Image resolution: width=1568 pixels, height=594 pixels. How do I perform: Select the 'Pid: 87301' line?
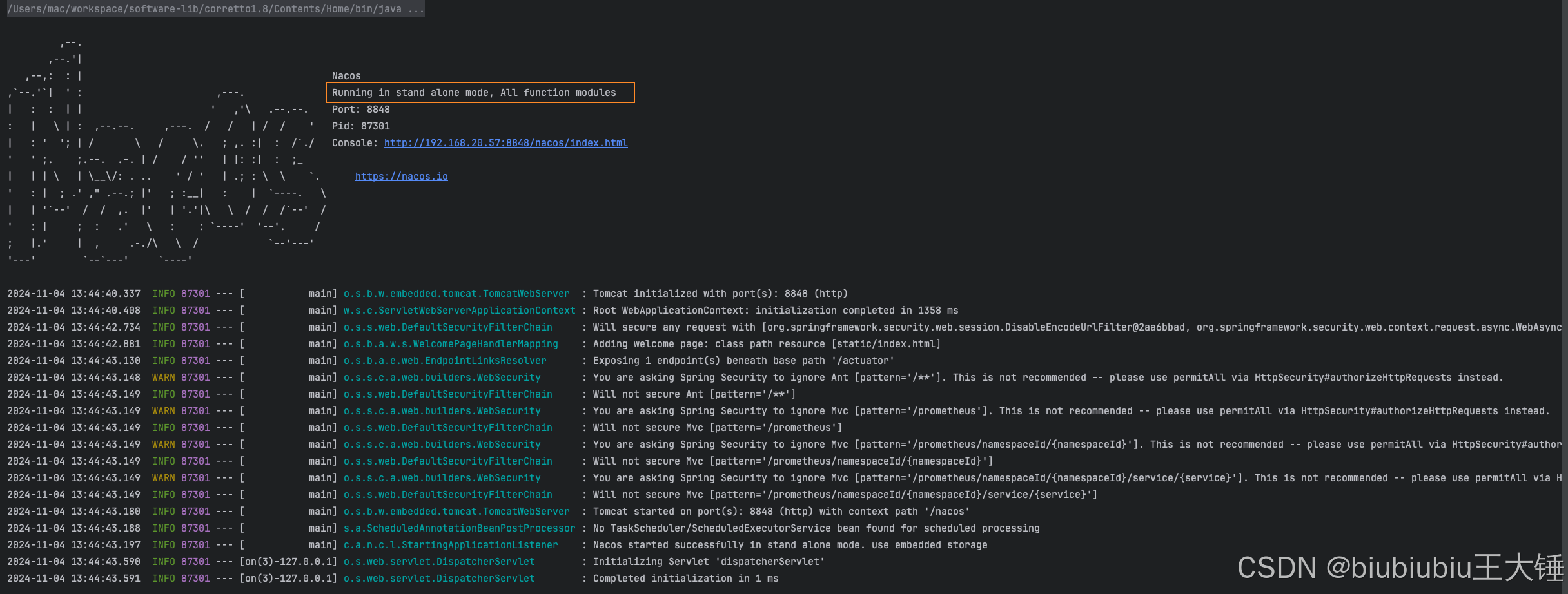(x=361, y=126)
